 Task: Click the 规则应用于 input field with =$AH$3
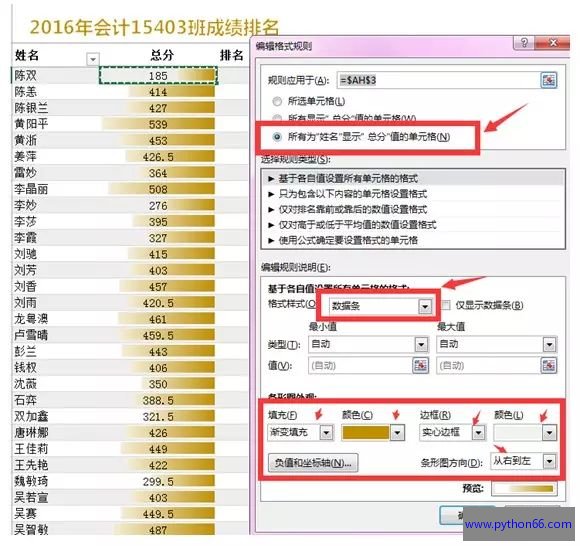438,80
